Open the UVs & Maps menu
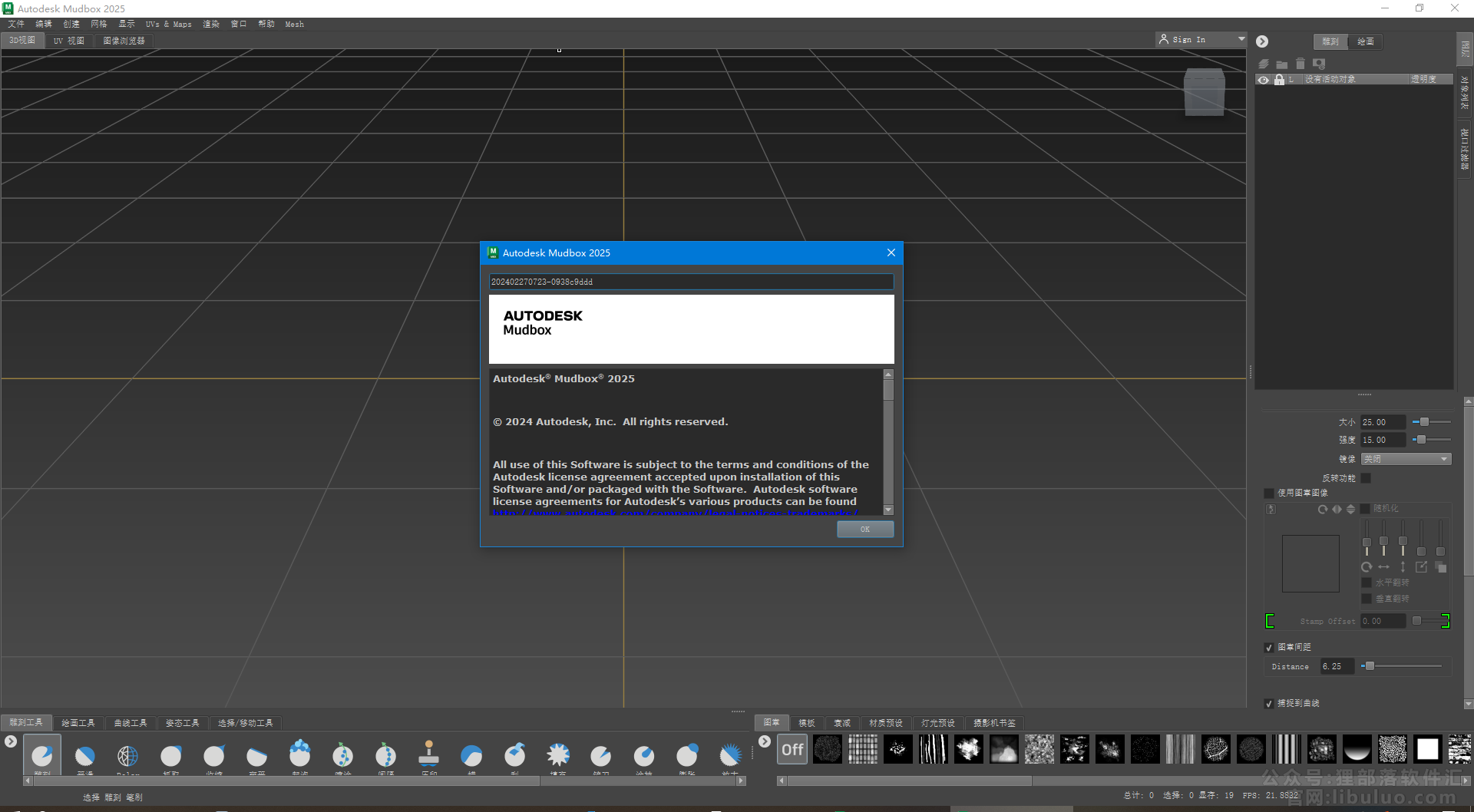 (169, 24)
